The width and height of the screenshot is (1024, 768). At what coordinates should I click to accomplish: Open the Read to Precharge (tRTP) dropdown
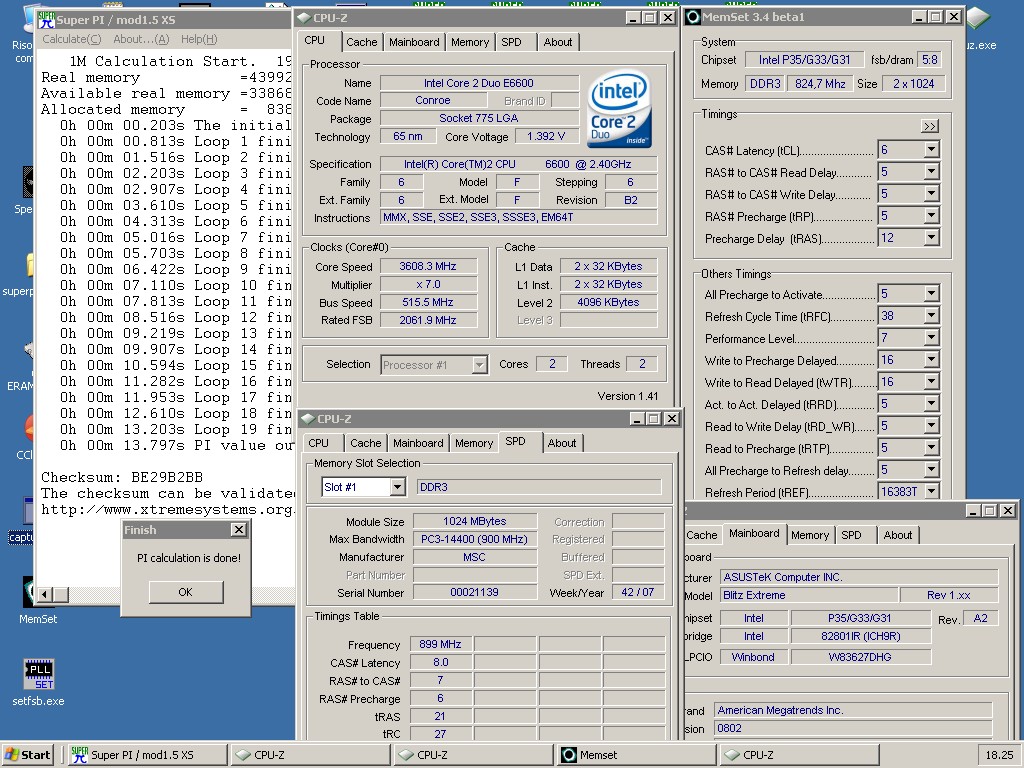pyautogui.click(x=931, y=448)
